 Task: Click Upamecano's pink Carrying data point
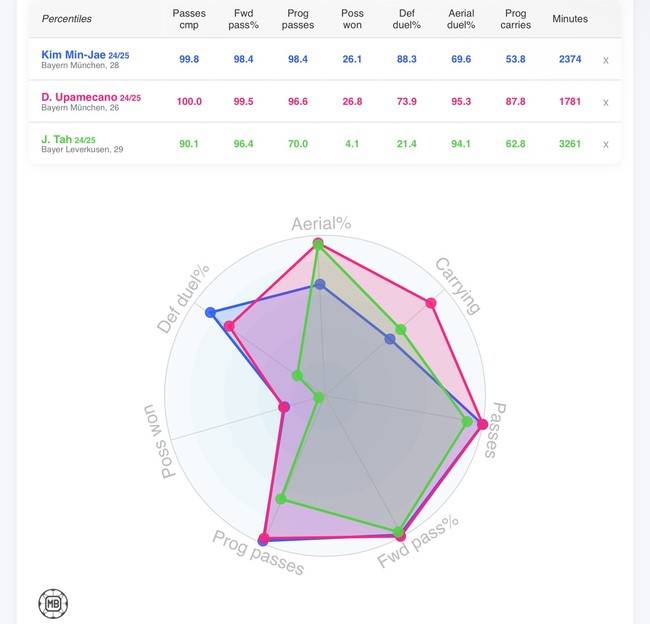click(432, 303)
